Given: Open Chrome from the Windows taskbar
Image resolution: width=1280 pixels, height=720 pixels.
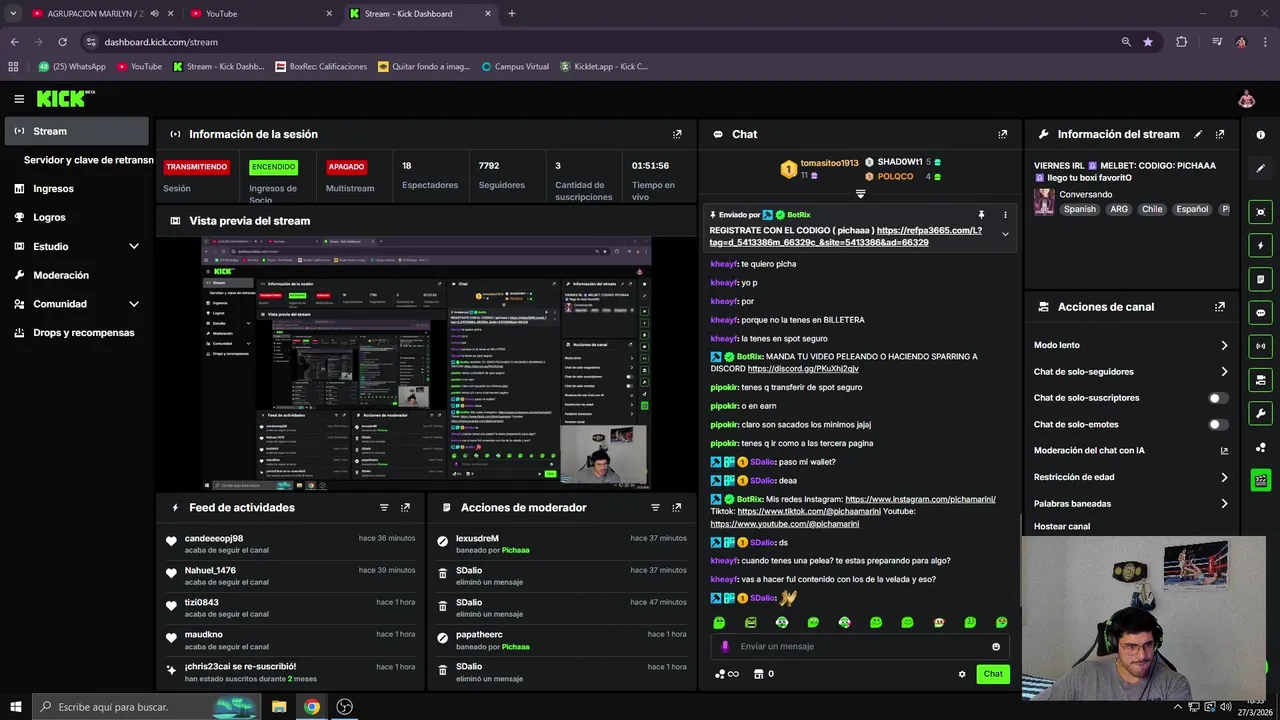Looking at the screenshot, I should point(312,707).
